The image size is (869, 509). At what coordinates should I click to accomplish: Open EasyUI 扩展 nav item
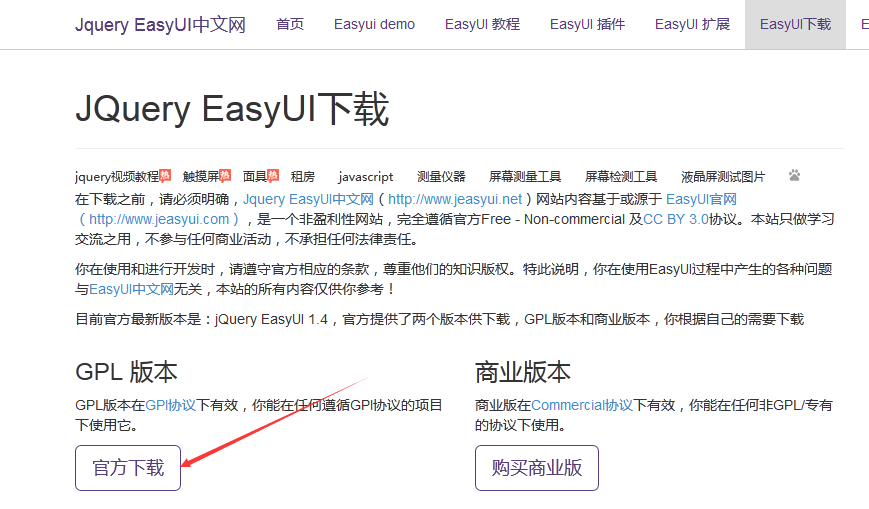click(692, 24)
